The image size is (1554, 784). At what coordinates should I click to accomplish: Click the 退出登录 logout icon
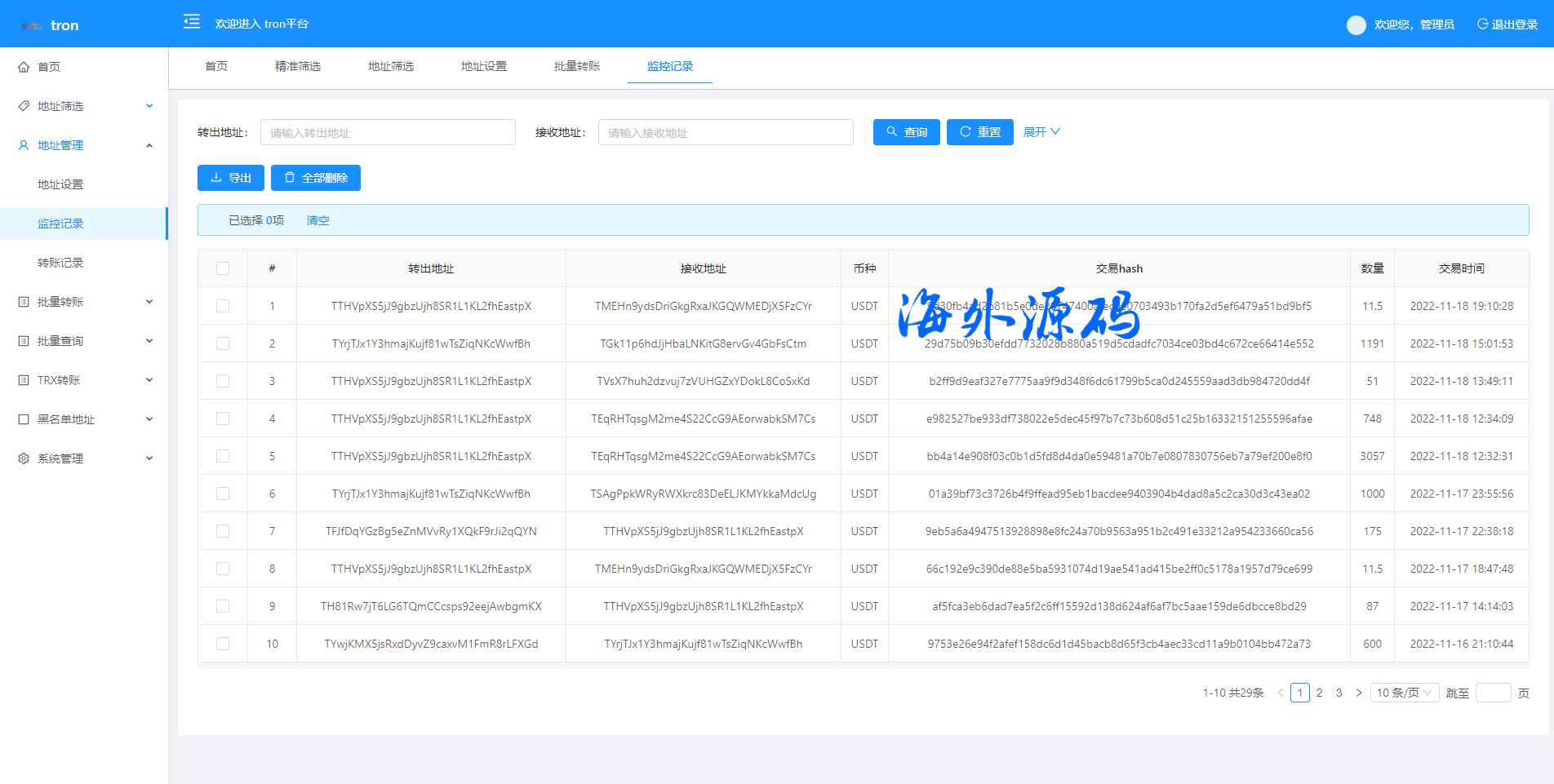coord(1482,24)
